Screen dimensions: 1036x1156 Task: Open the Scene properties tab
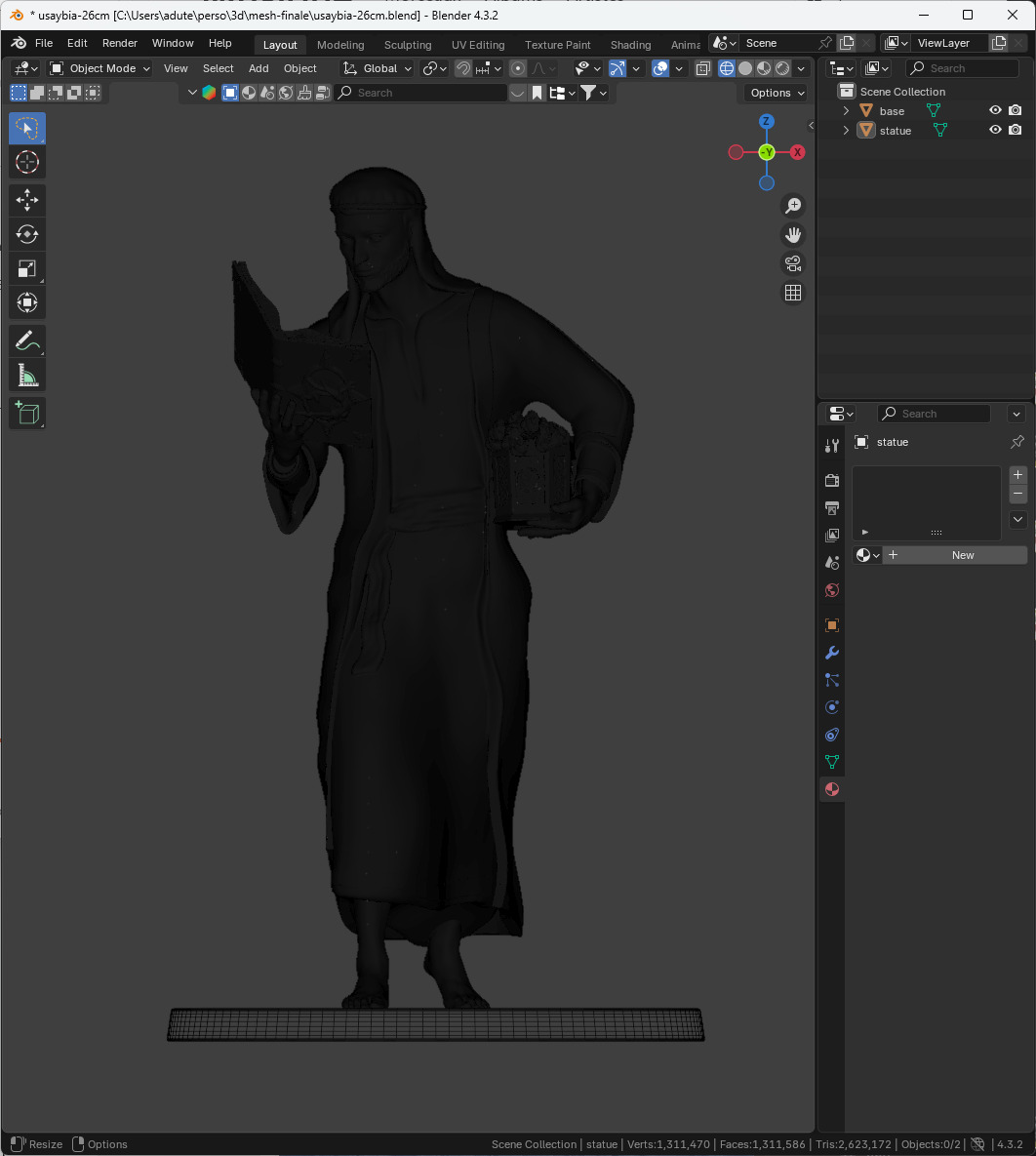tap(832, 563)
